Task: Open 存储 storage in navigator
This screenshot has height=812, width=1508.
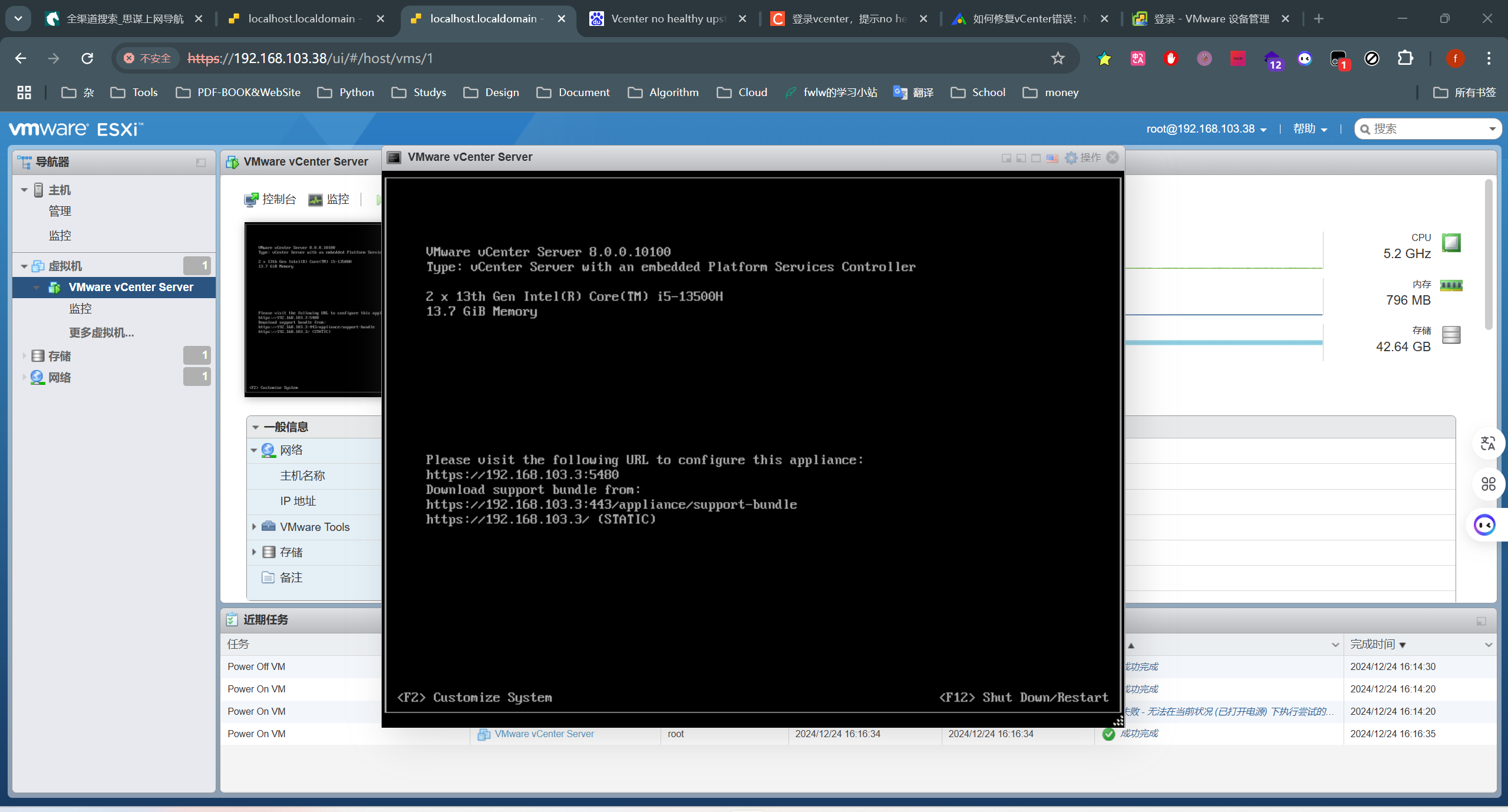Action: (59, 356)
